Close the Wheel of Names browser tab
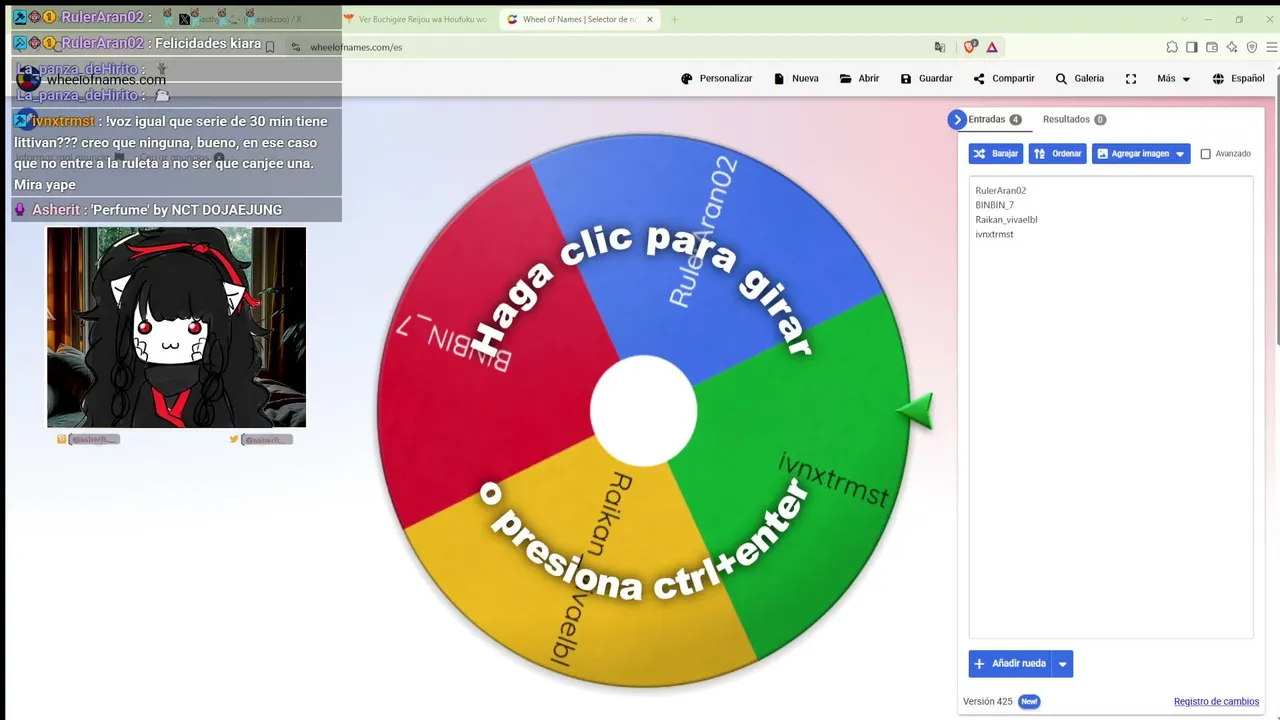The height and width of the screenshot is (720, 1280). pyautogui.click(x=650, y=19)
